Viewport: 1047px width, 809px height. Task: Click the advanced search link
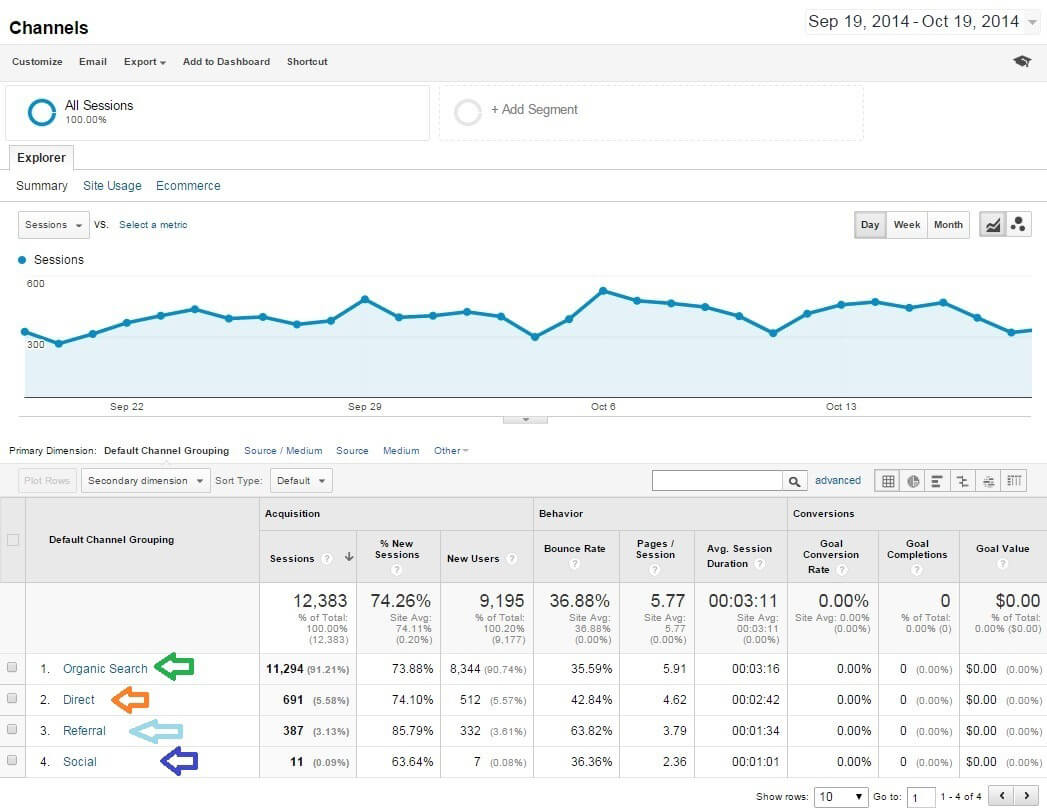click(838, 480)
